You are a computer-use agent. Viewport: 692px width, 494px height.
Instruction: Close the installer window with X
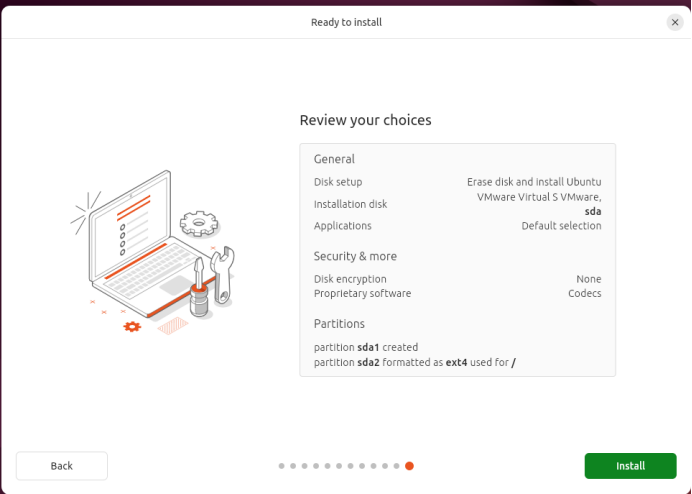click(675, 22)
